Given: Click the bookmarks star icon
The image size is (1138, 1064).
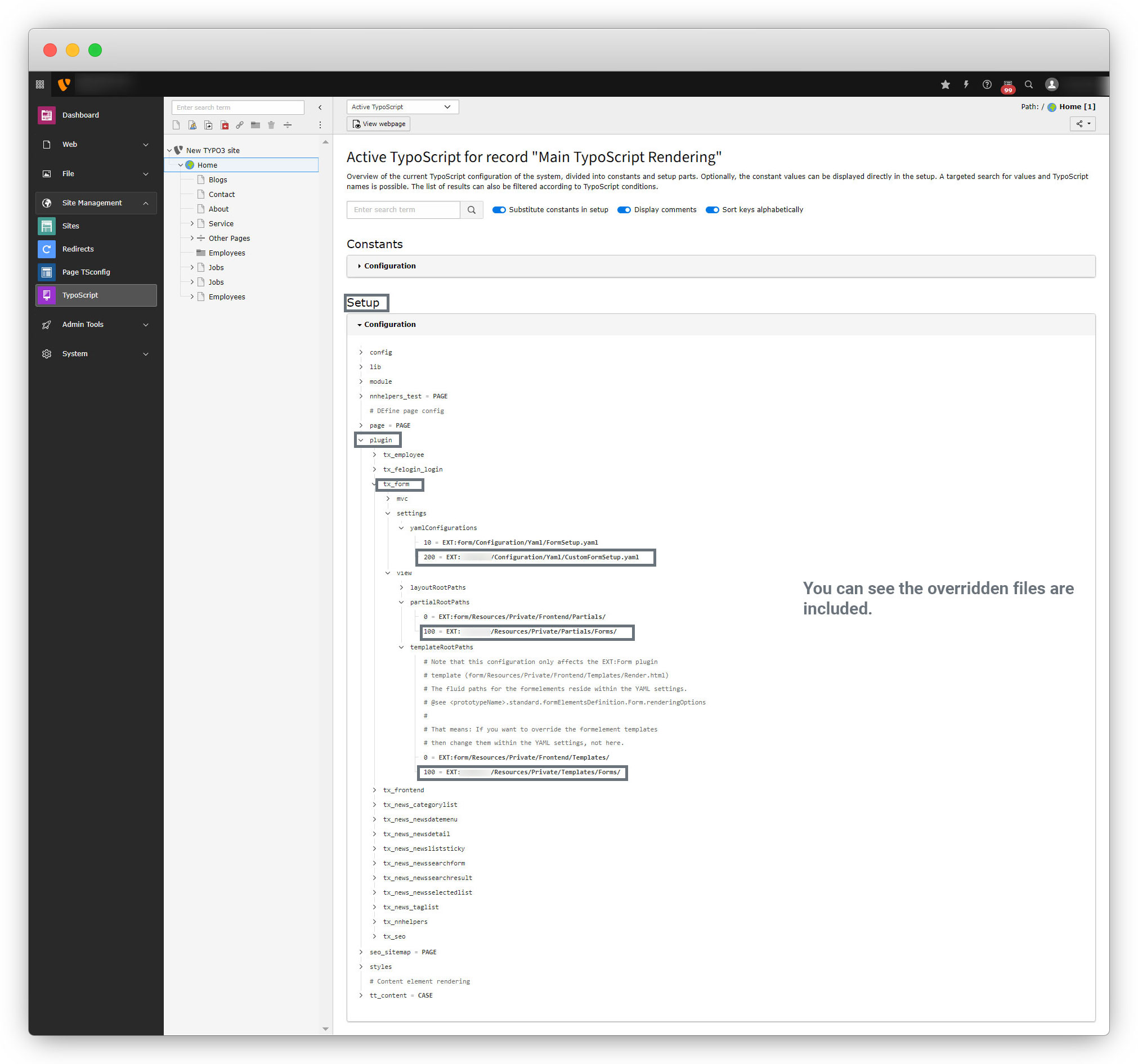Looking at the screenshot, I should pos(945,85).
